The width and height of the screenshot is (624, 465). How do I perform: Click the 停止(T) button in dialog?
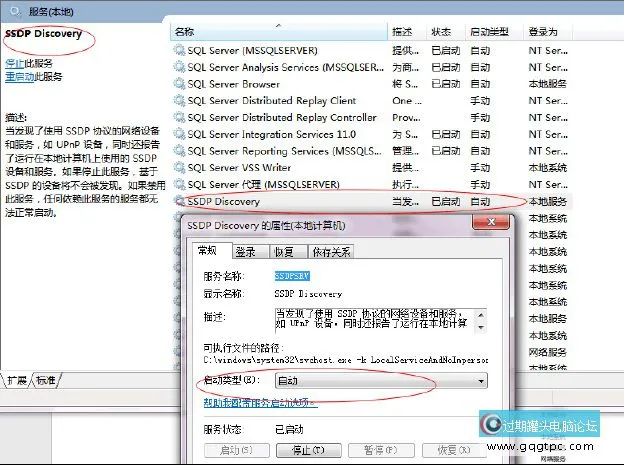(308, 450)
